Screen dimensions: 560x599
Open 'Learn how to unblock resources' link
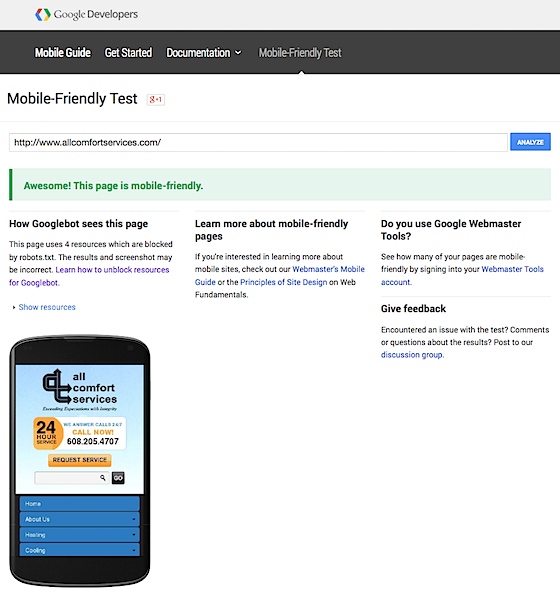coord(112,270)
